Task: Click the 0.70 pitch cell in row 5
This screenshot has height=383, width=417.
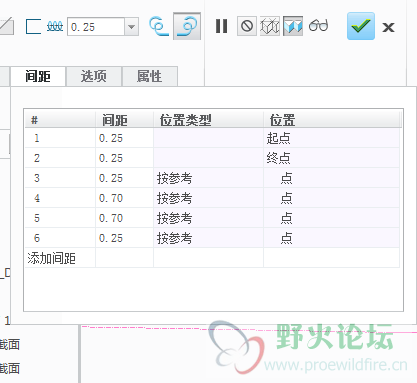Action: pos(124,218)
